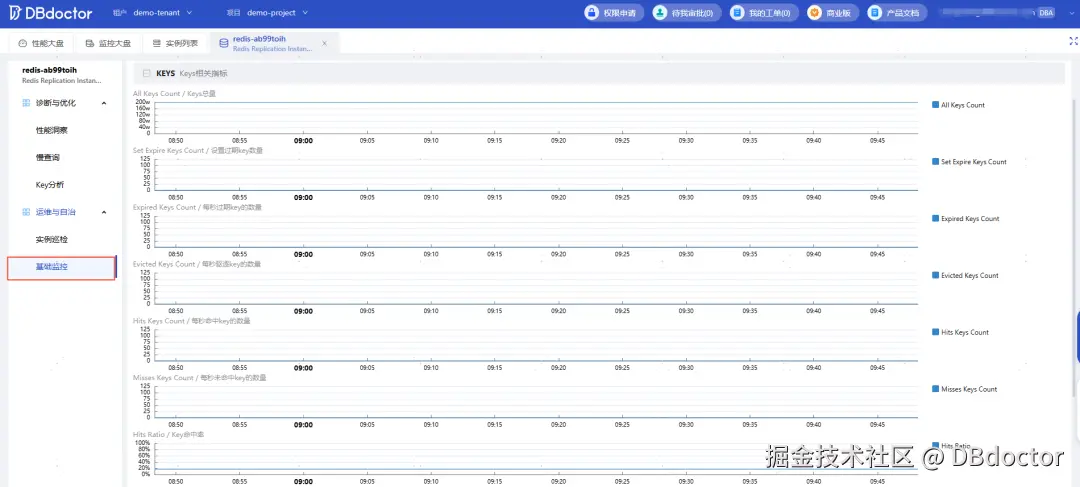Open 实例巡检 in the sidebar
This screenshot has height=487, width=1080.
click(x=52, y=240)
